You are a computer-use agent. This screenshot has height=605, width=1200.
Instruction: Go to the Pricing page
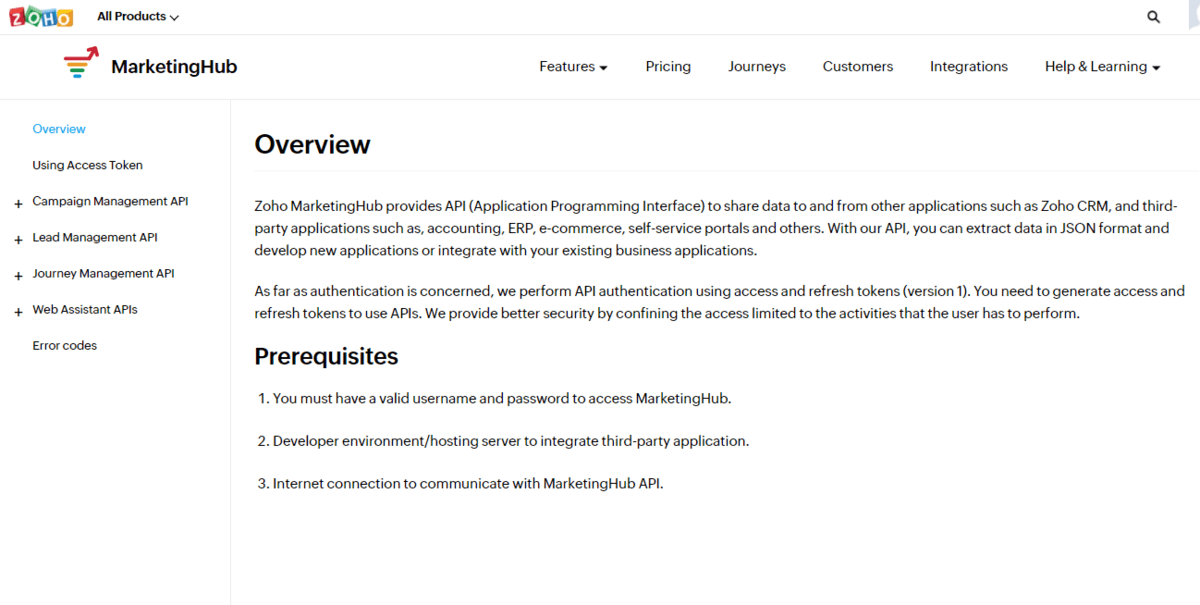(668, 67)
